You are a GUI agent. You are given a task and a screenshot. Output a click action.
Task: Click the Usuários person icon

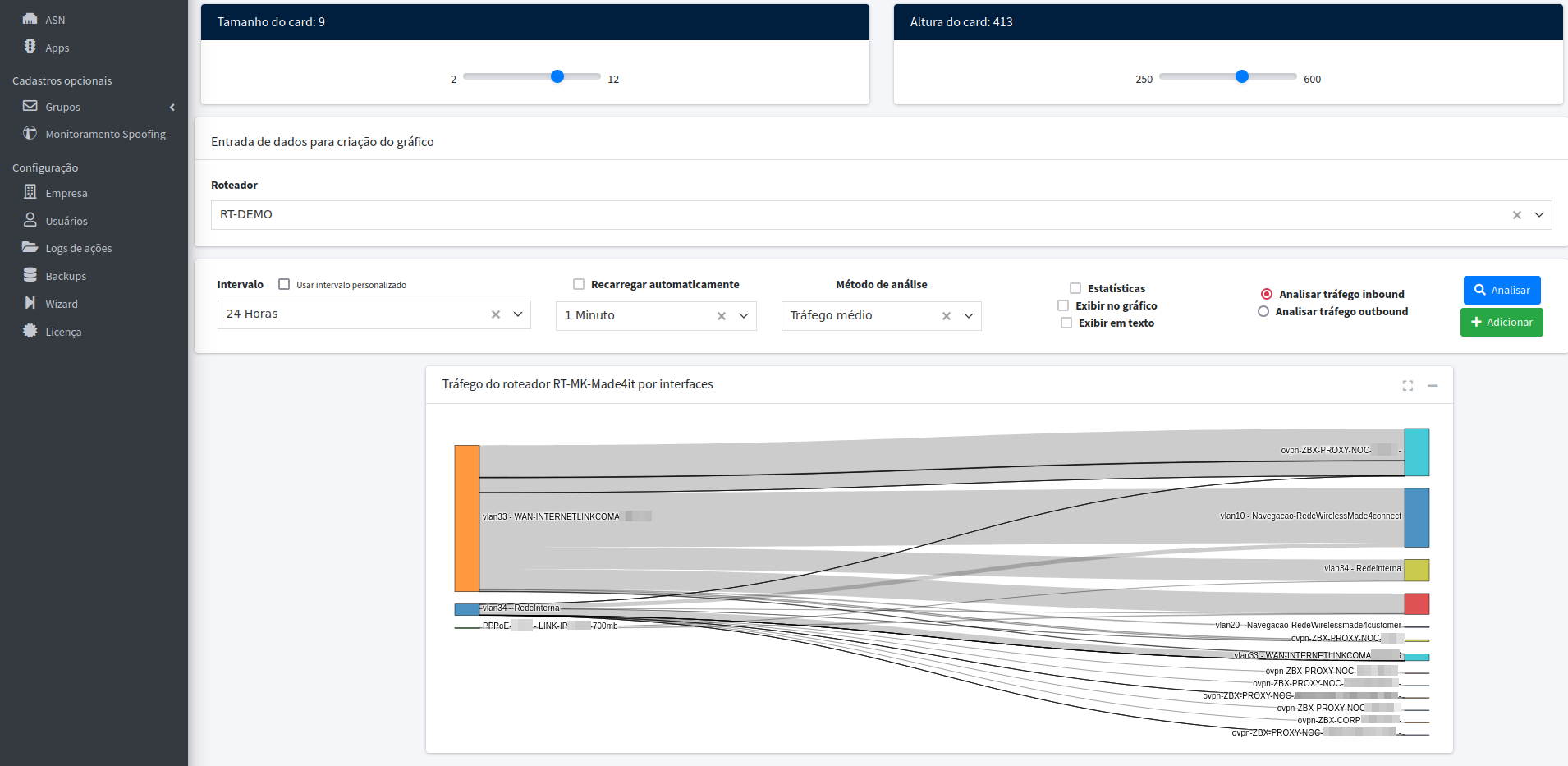[30, 220]
